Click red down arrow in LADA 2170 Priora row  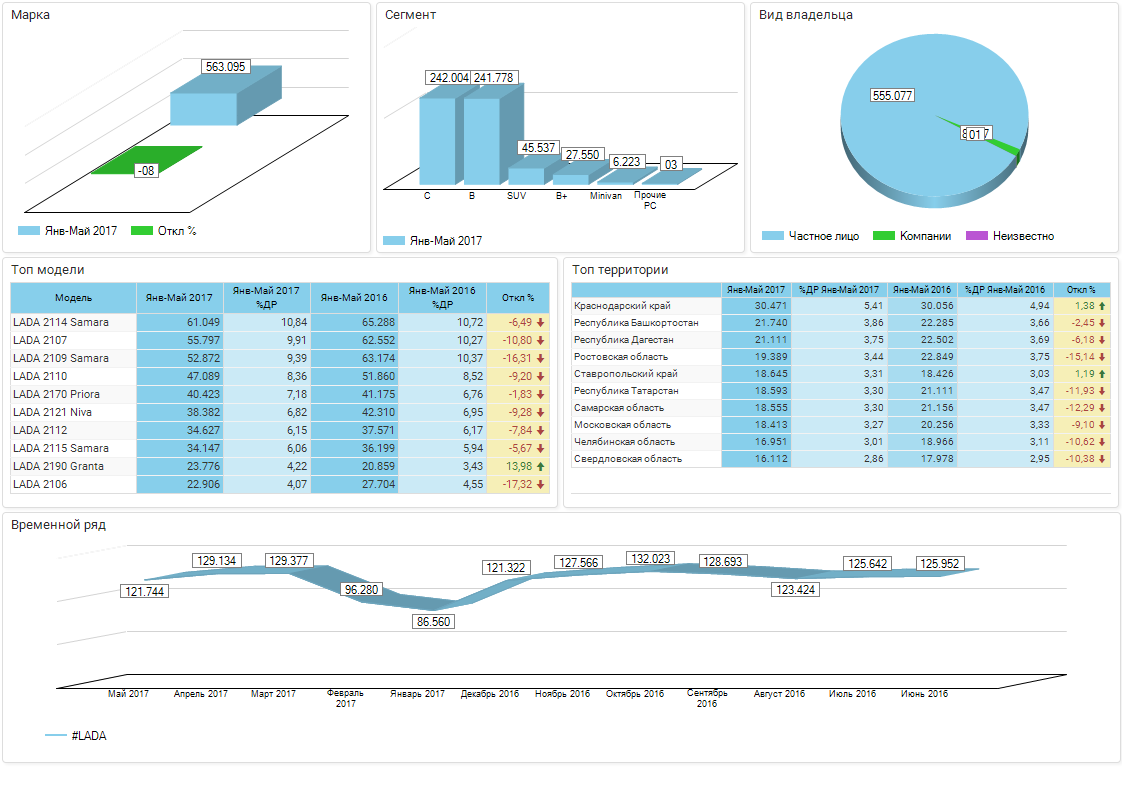[540, 394]
